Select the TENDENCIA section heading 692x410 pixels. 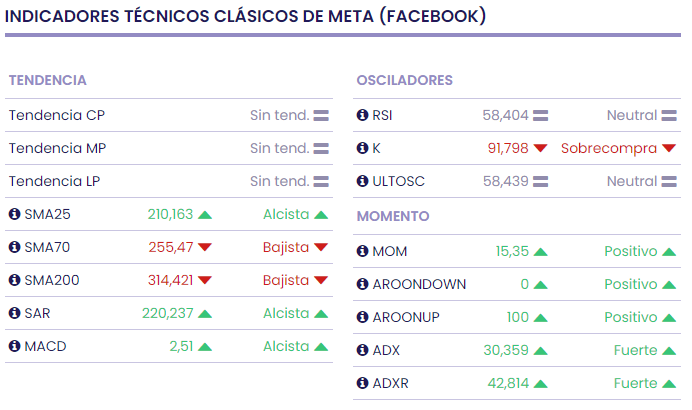47,80
